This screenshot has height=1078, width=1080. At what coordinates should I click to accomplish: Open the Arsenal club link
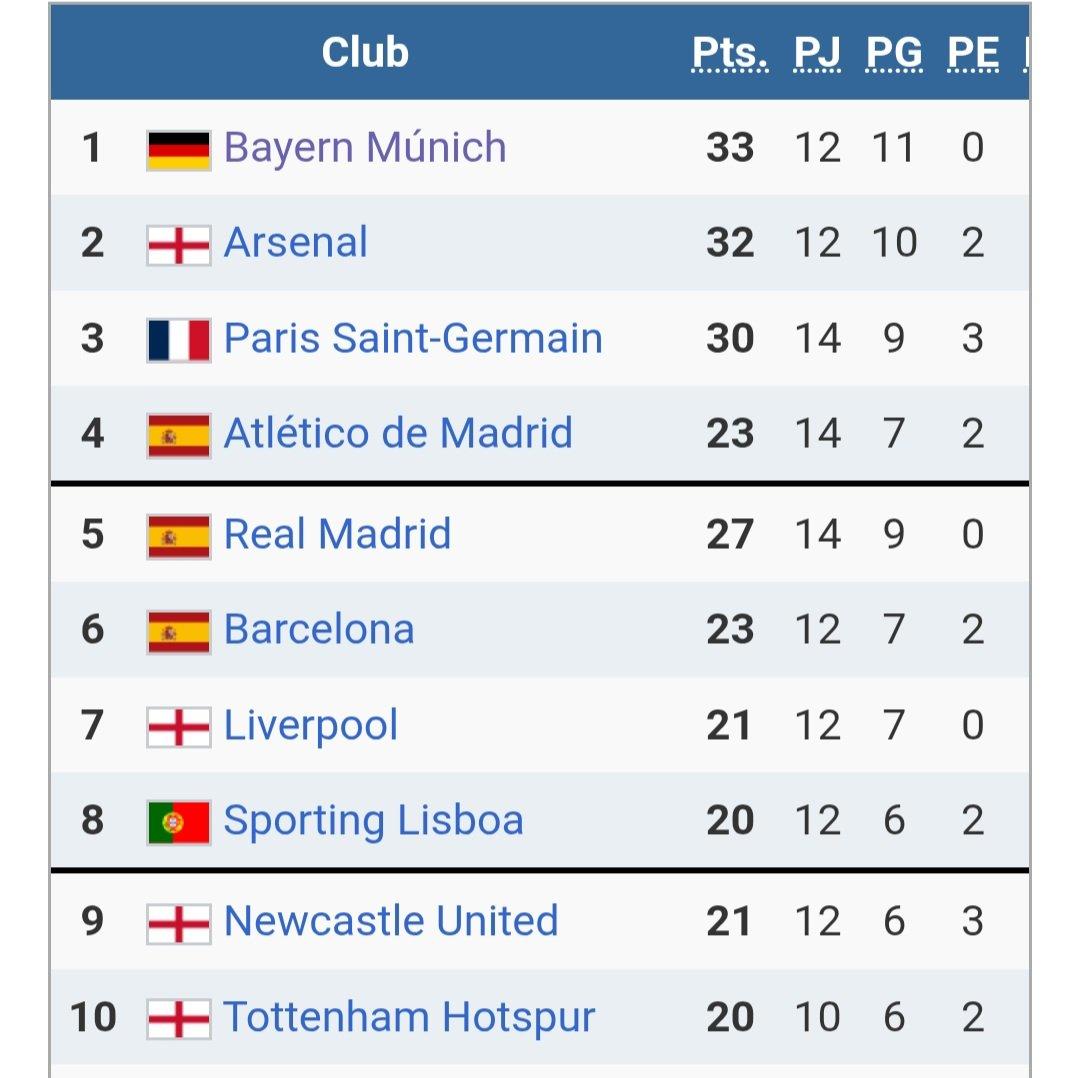[x=296, y=243]
